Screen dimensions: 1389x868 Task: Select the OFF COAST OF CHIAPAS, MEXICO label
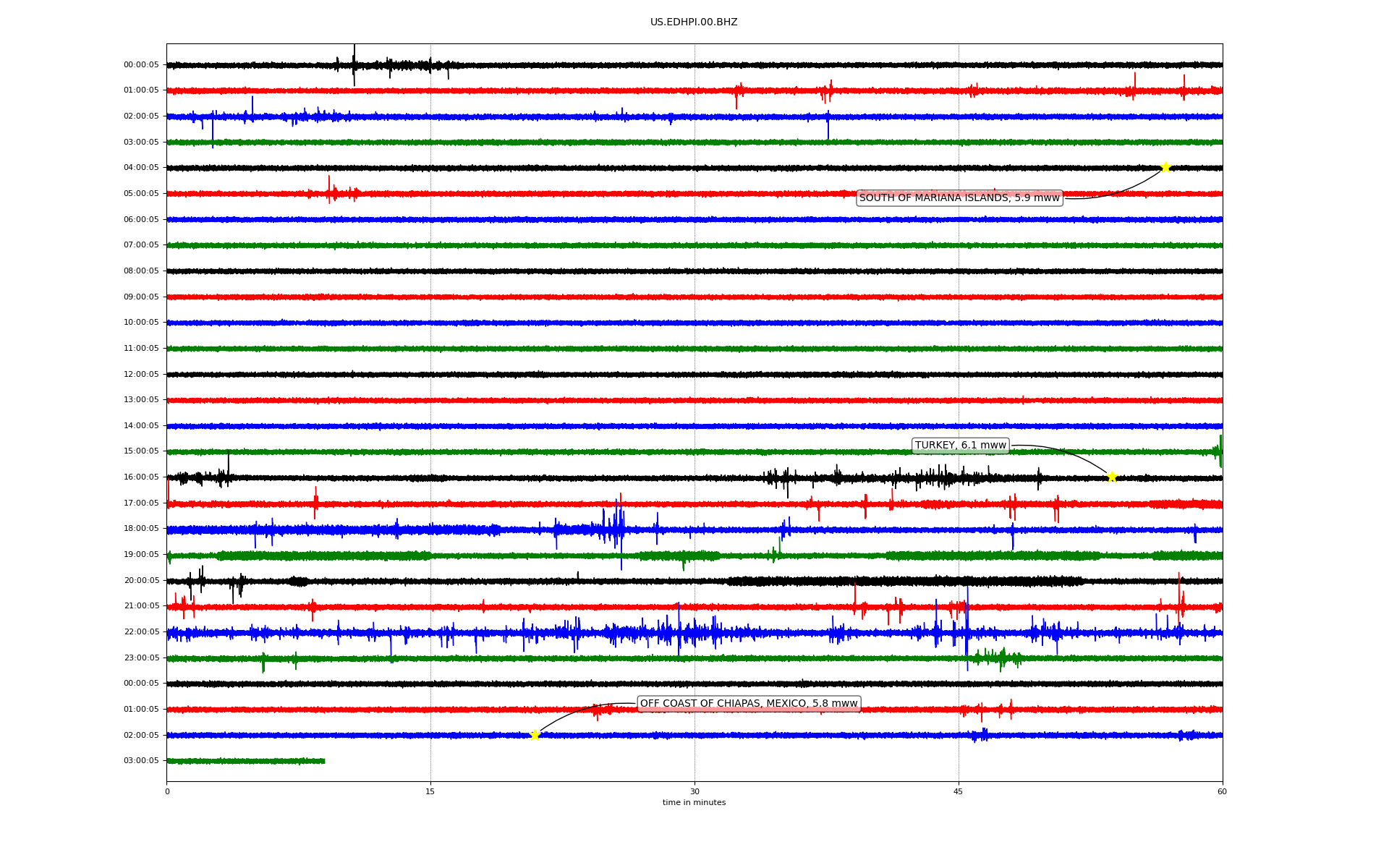pyautogui.click(x=749, y=704)
